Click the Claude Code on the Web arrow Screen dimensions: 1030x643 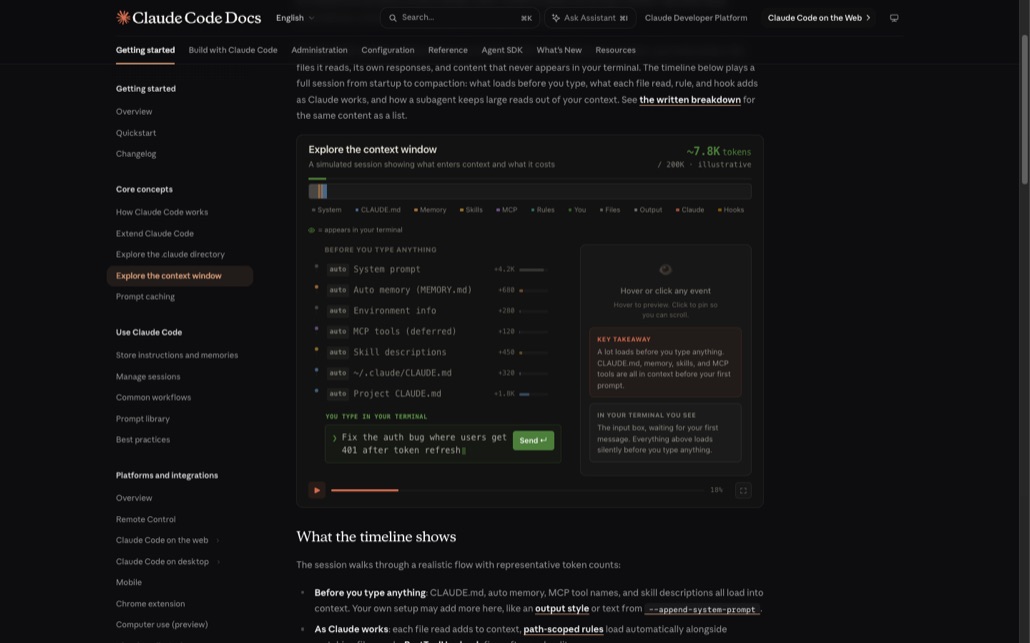pos(868,18)
